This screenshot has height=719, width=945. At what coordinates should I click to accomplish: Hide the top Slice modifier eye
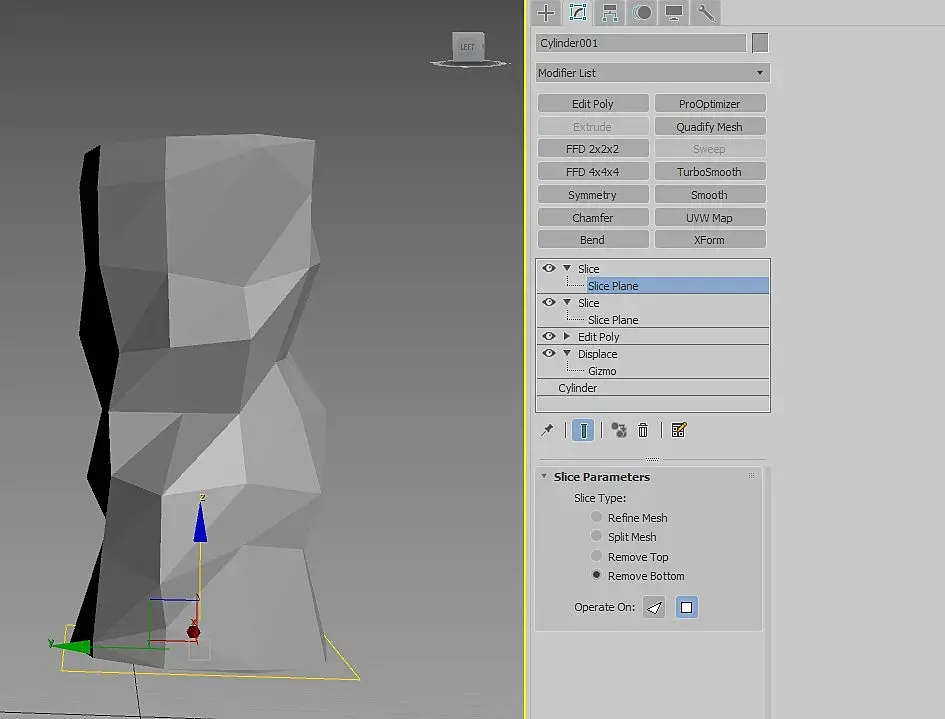click(x=548, y=268)
